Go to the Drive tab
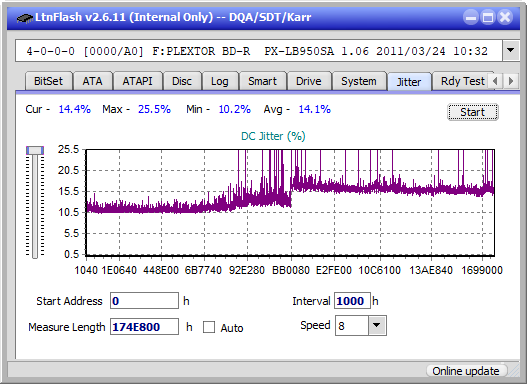The width and height of the screenshot is (527, 384). pyautogui.click(x=309, y=81)
